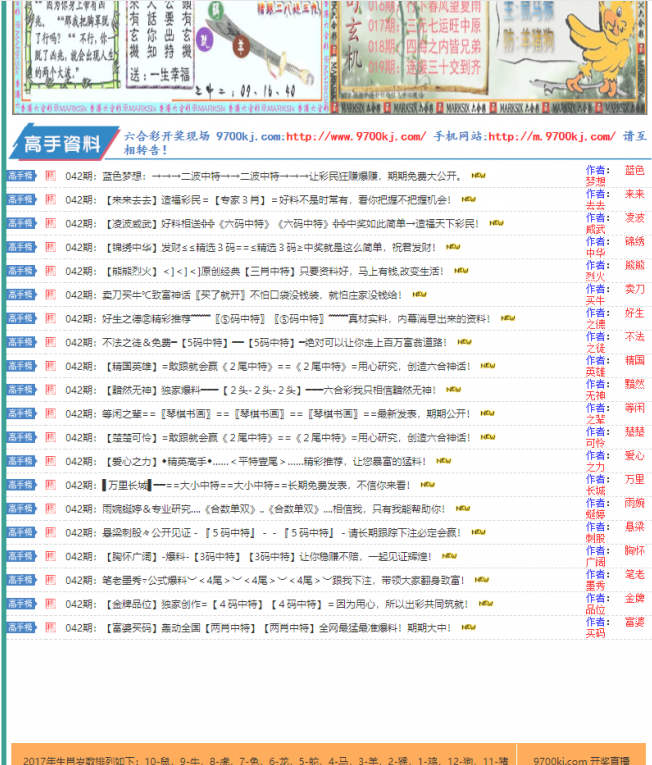
Task: Click the red 图 icon in 金牌品位 row
Action: pyautogui.click(x=50, y=604)
